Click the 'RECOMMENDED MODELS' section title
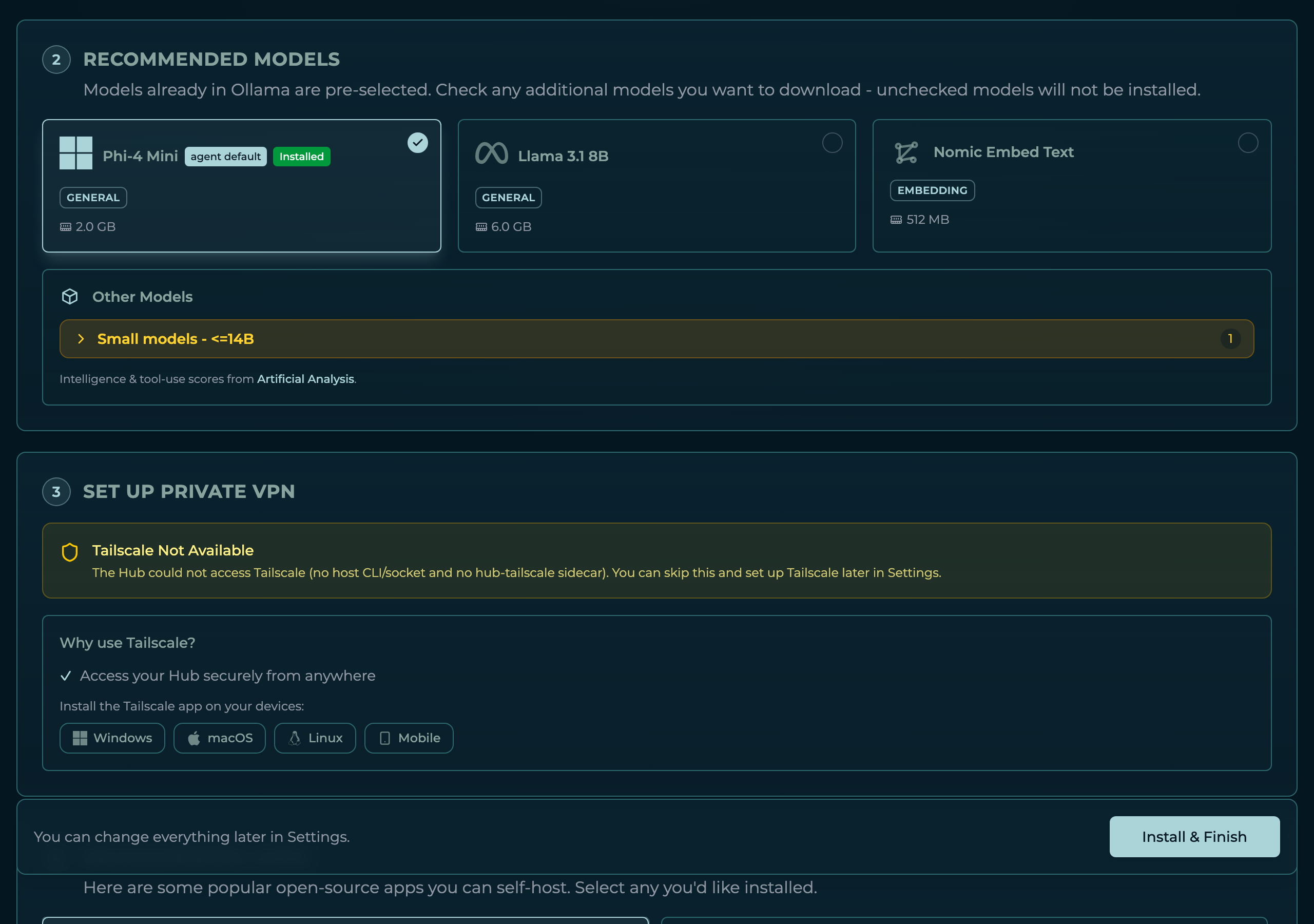 click(x=212, y=59)
